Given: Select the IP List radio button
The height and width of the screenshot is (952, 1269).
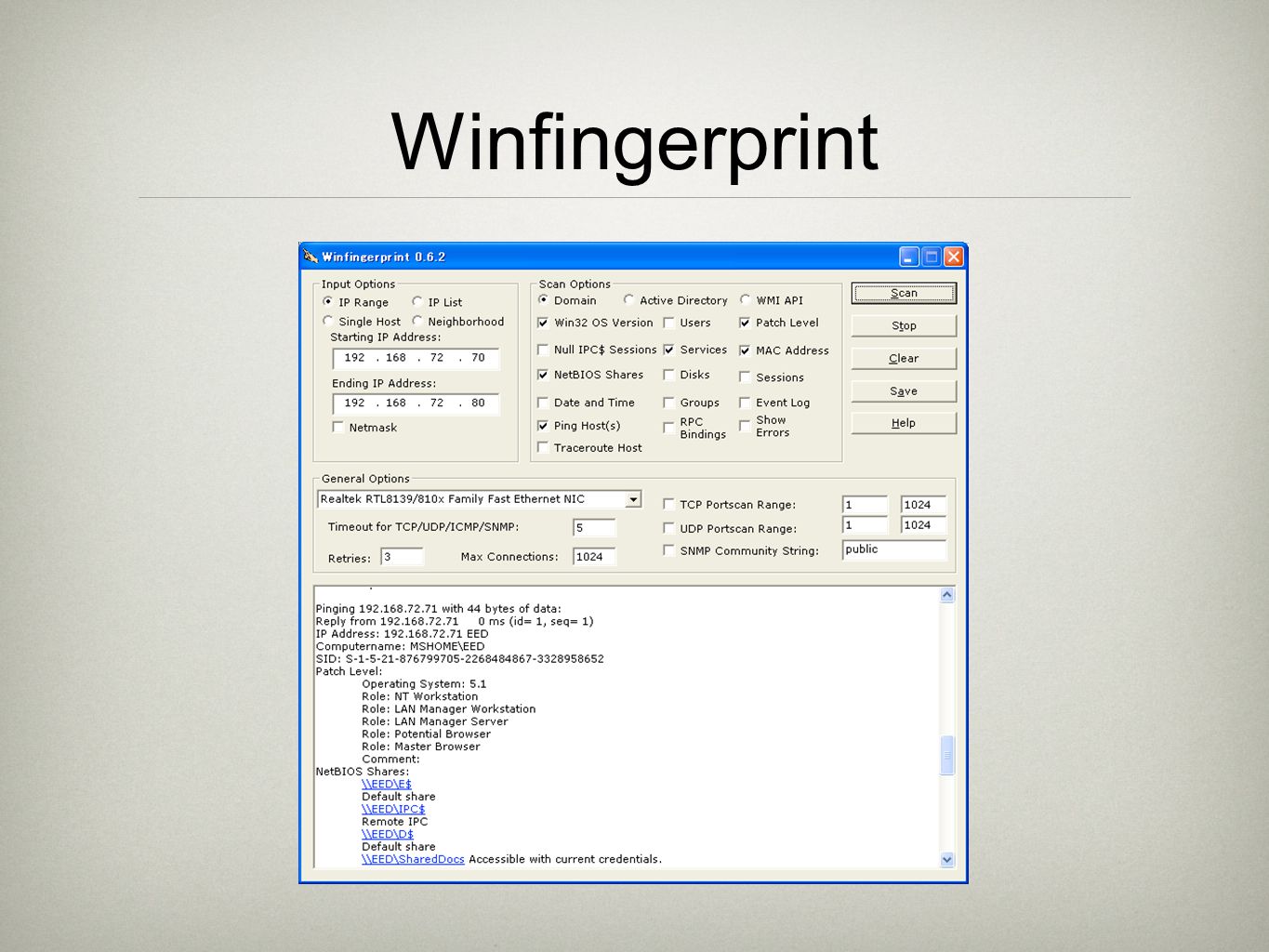Looking at the screenshot, I should pos(417,302).
